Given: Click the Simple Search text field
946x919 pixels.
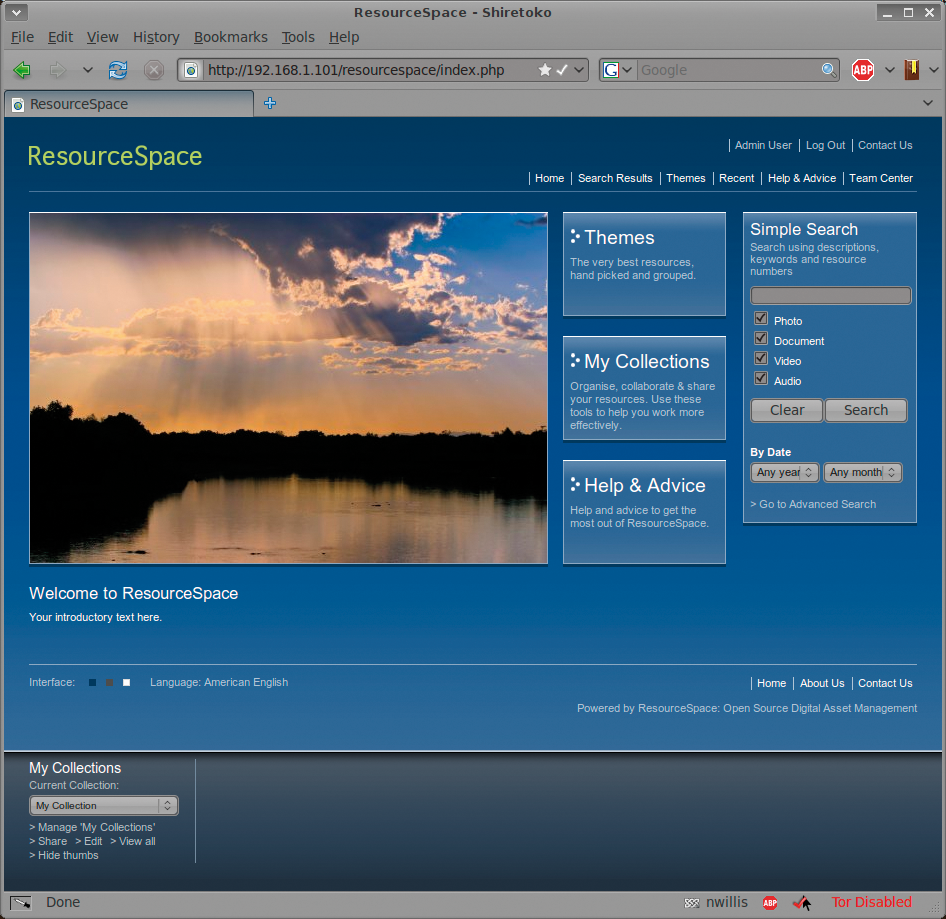Looking at the screenshot, I should click(x=830, y=296).
